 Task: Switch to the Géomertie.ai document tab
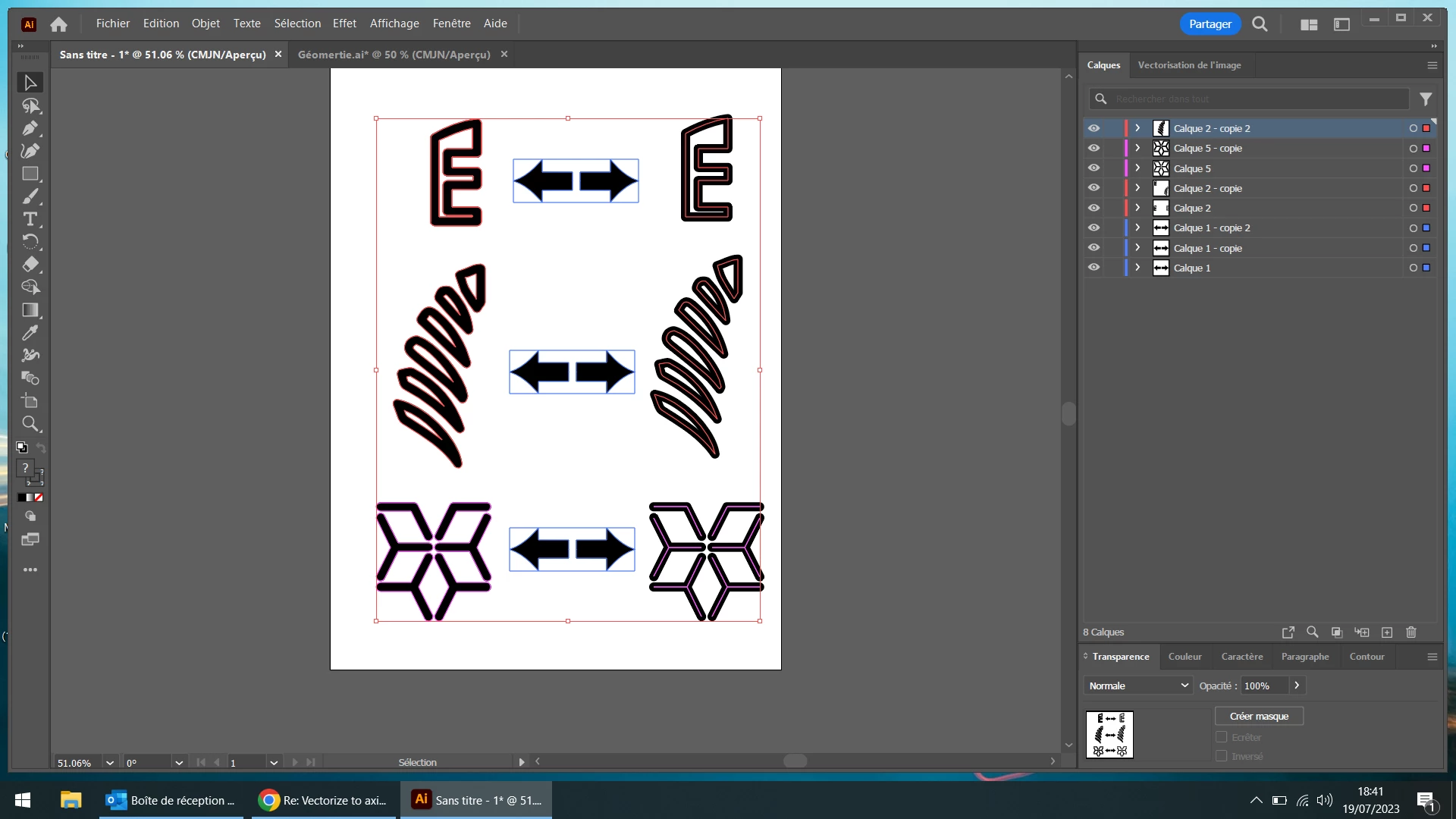click(x=394, y=55)
